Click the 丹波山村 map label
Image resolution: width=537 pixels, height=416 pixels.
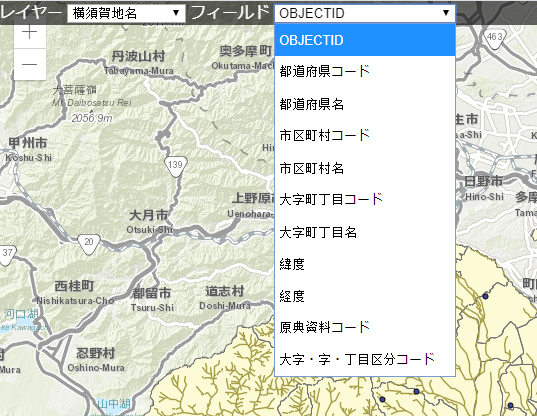[x=138, y=56]
